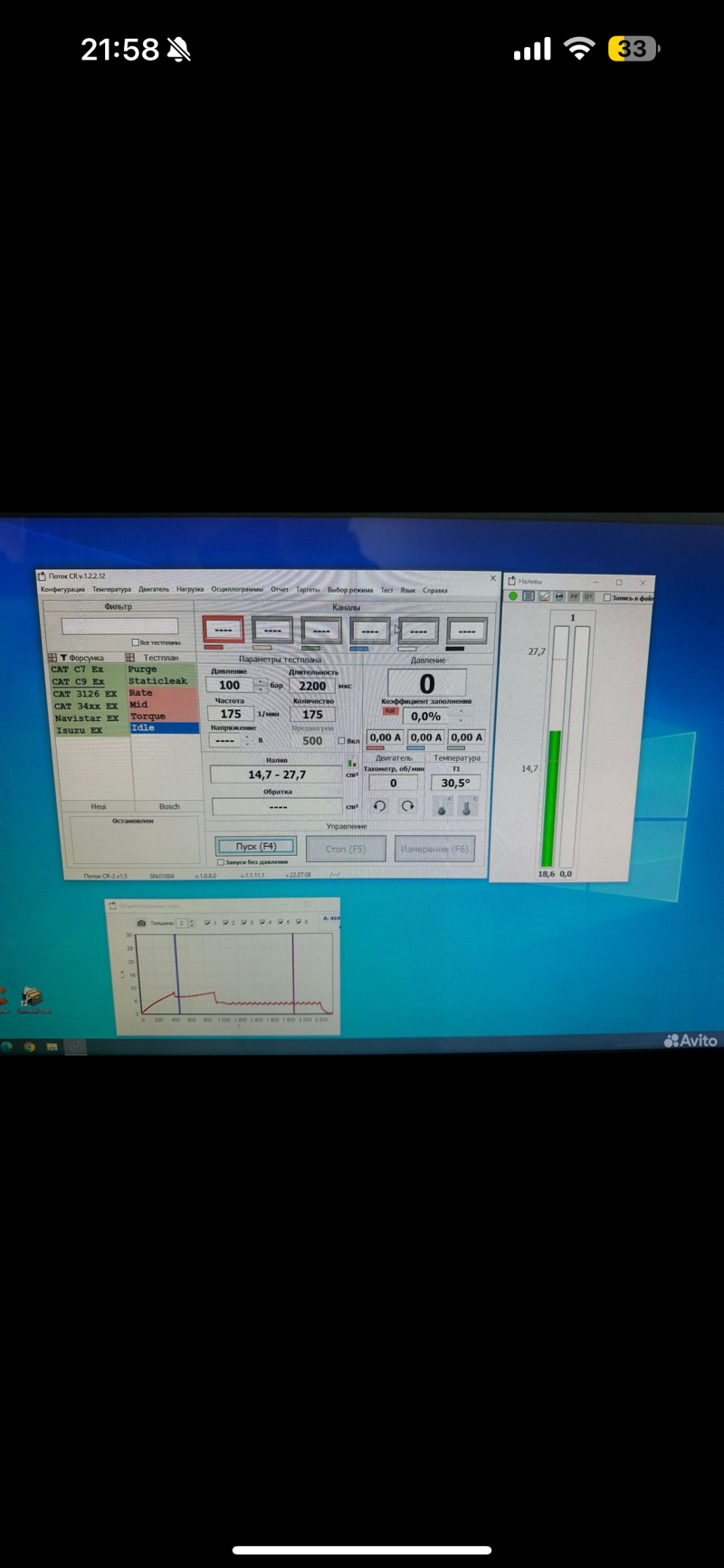The image size is (724, 1568).
Task: Toggle oscillogram channel 3 checkbox
Action: pos(244,923)
